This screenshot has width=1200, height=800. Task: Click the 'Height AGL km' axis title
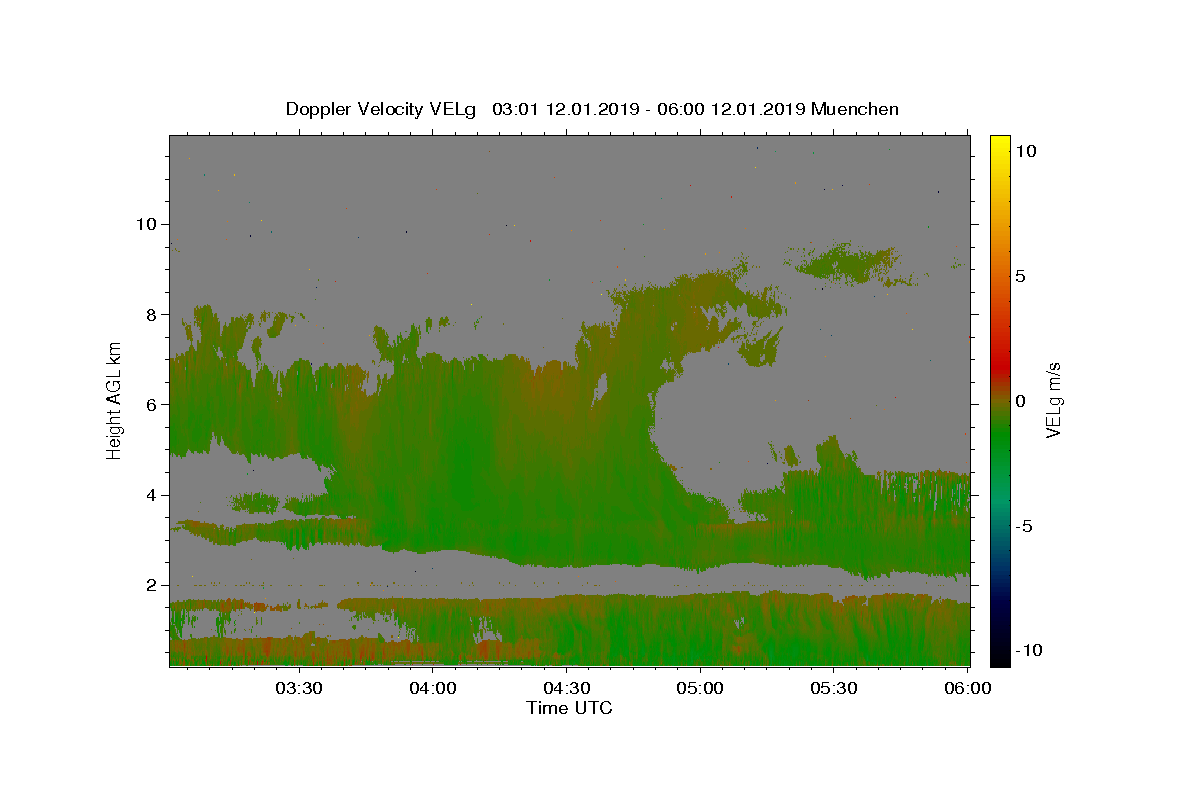point(114,399)
